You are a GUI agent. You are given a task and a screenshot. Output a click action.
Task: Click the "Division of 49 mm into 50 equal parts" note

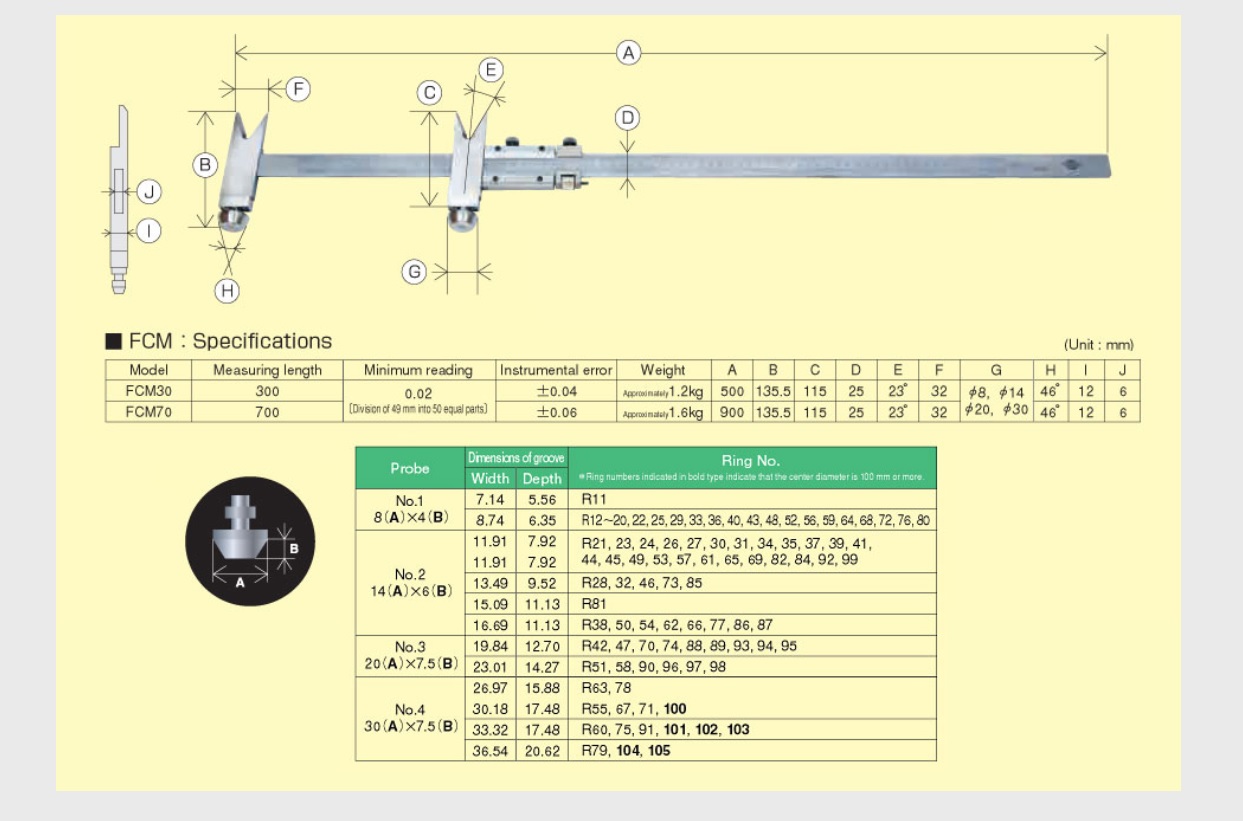pos(418,409)
